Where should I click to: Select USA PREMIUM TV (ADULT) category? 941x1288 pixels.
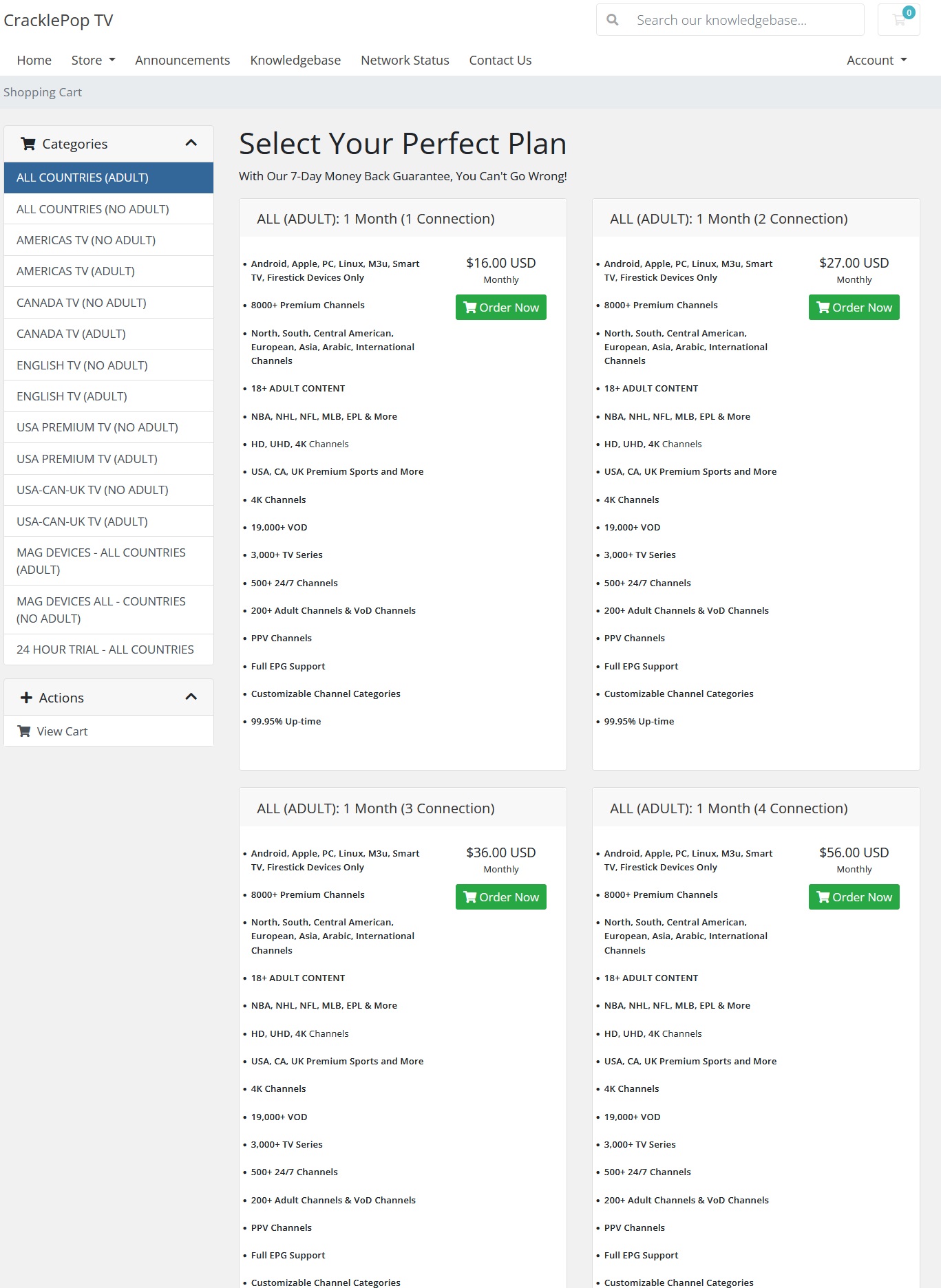coord(109,459)
